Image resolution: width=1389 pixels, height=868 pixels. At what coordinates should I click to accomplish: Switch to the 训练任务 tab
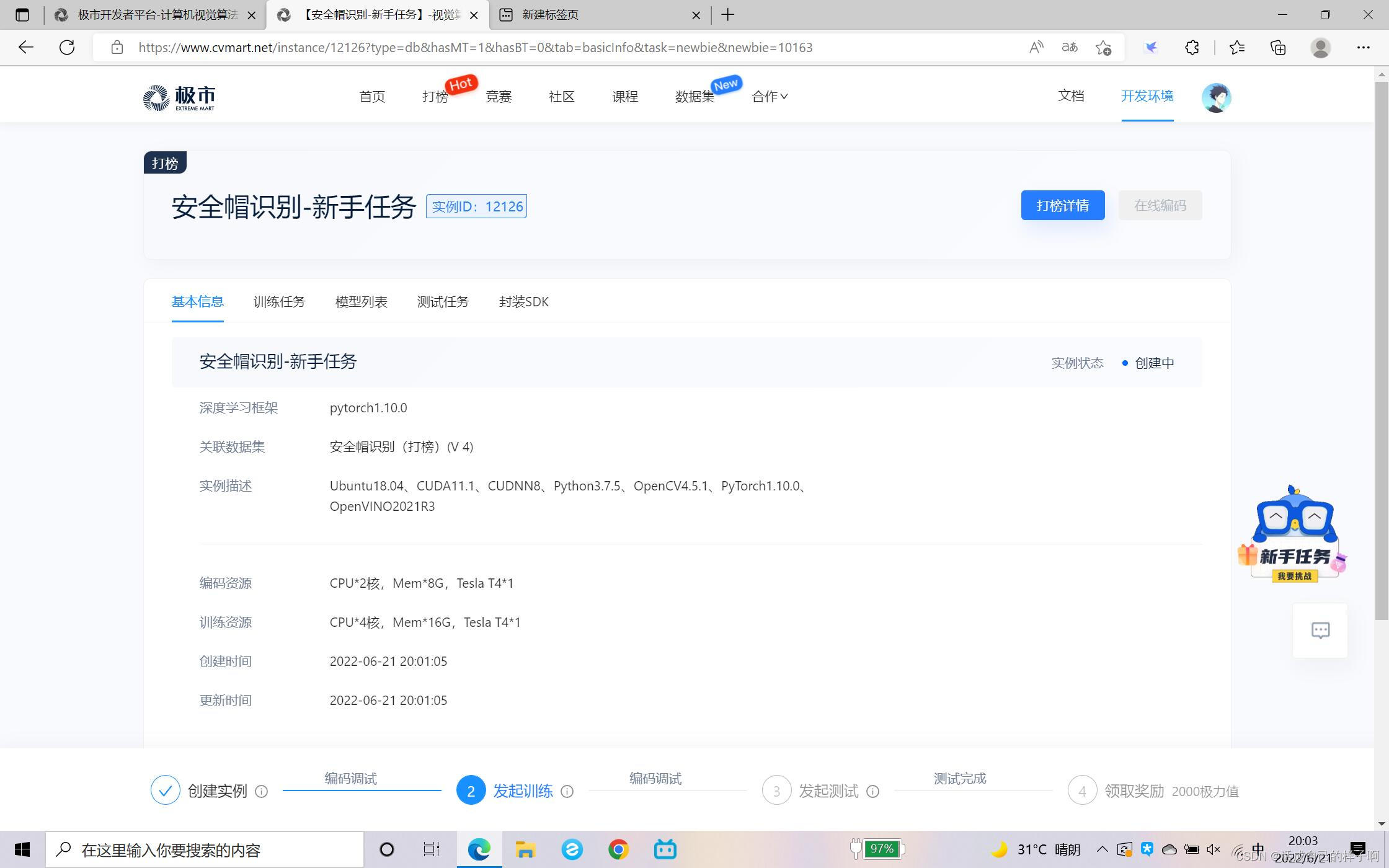[279, 302]
